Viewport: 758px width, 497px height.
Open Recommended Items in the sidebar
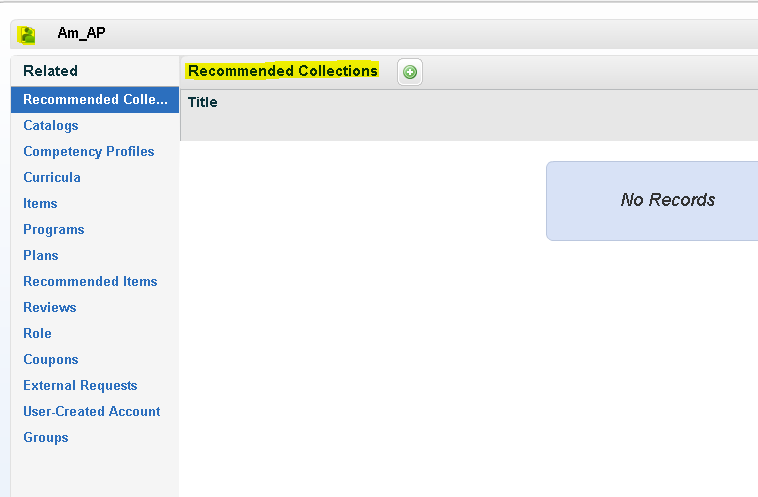[90, 281]
